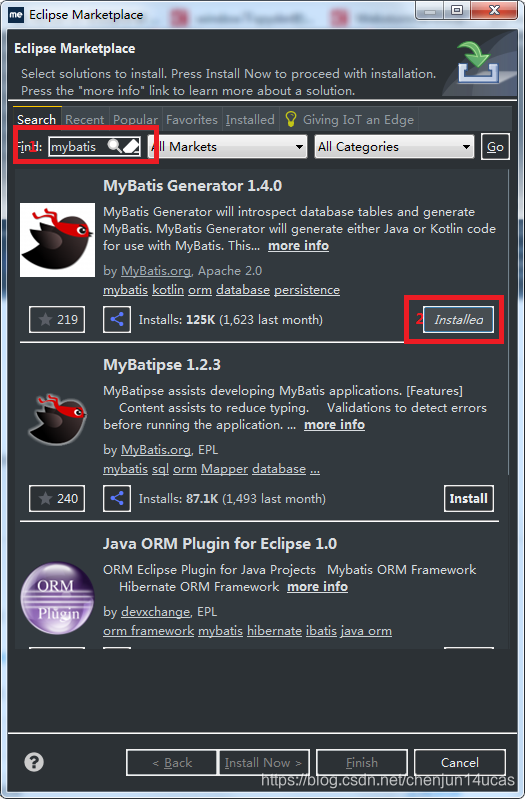The width and height of the screenshot is (525, 799).
Task: Click the MyBatipse bird logo
Action: pos(58,419)
